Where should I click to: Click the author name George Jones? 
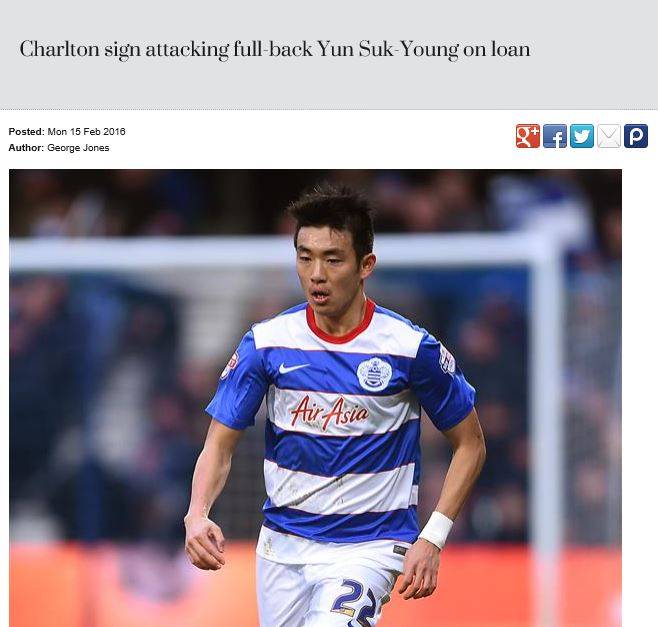78,148
